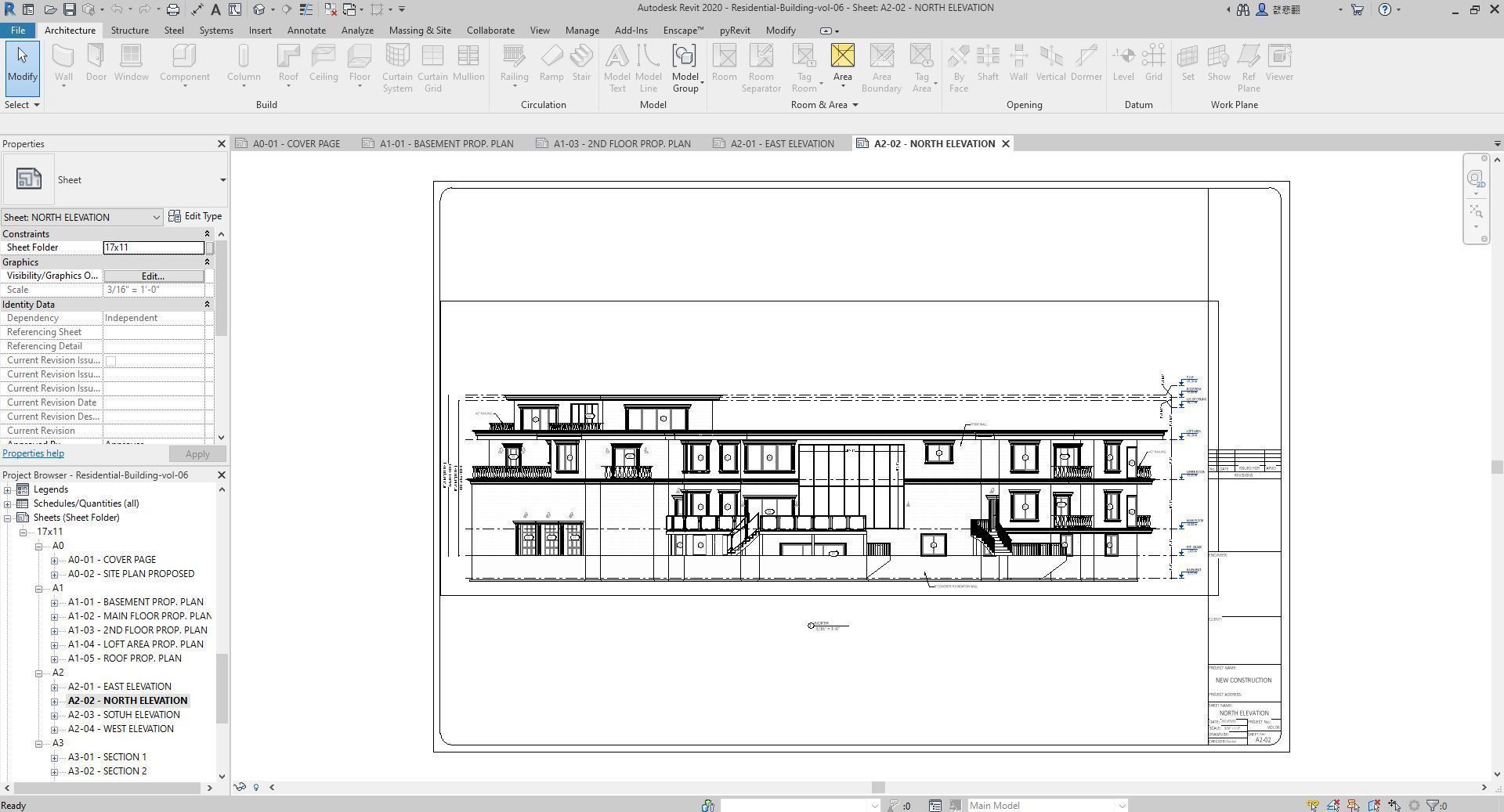Open the Select panel dropdown
Image resolution: width=1504 pixels, height=812 pixels.
coord(22,105)
